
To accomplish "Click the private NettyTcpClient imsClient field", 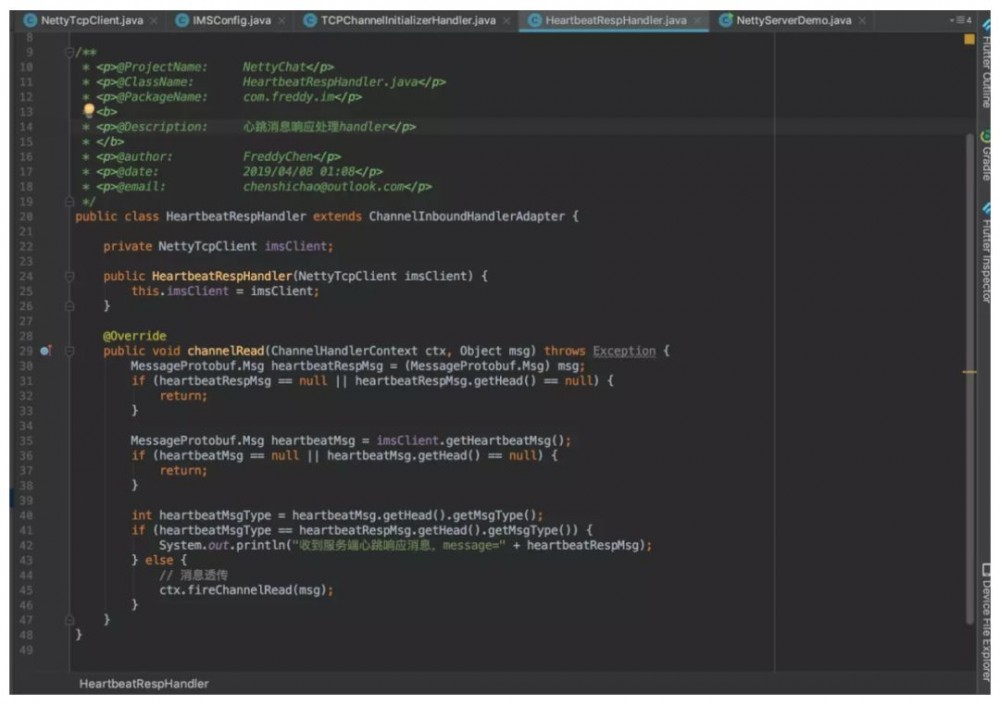I will click(218, 246).
